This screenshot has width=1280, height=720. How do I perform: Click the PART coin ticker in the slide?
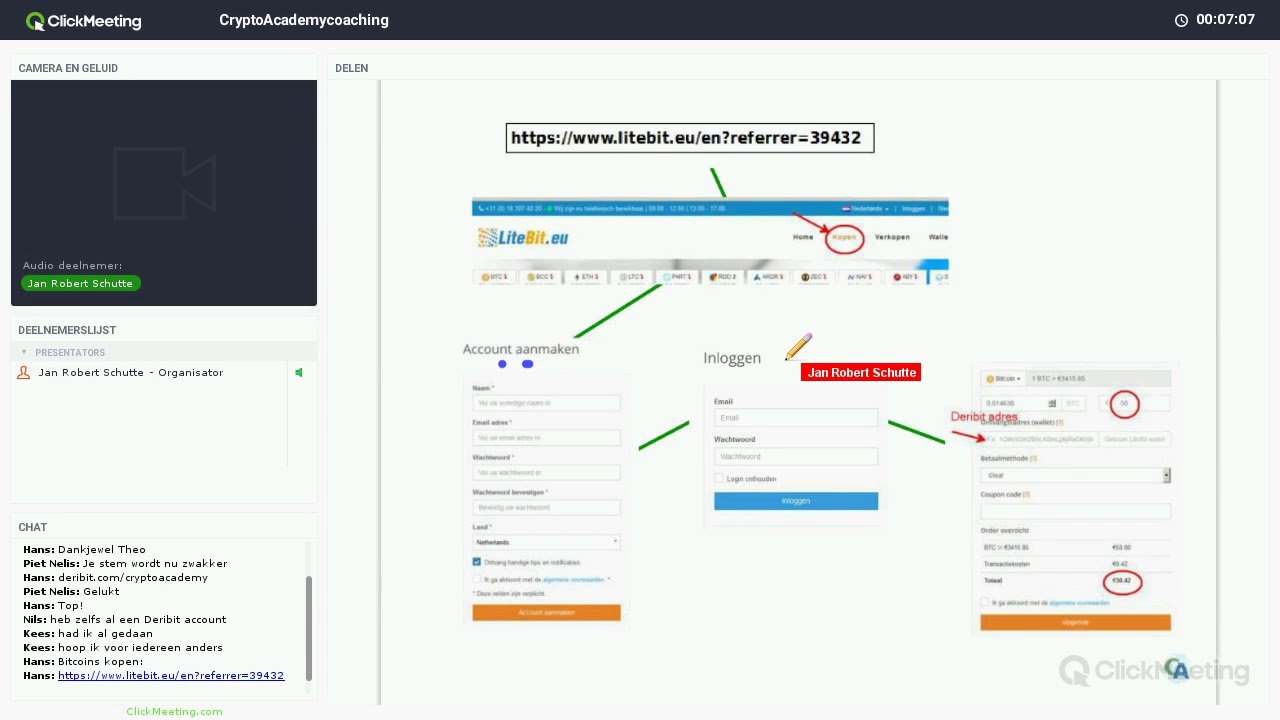678,277
